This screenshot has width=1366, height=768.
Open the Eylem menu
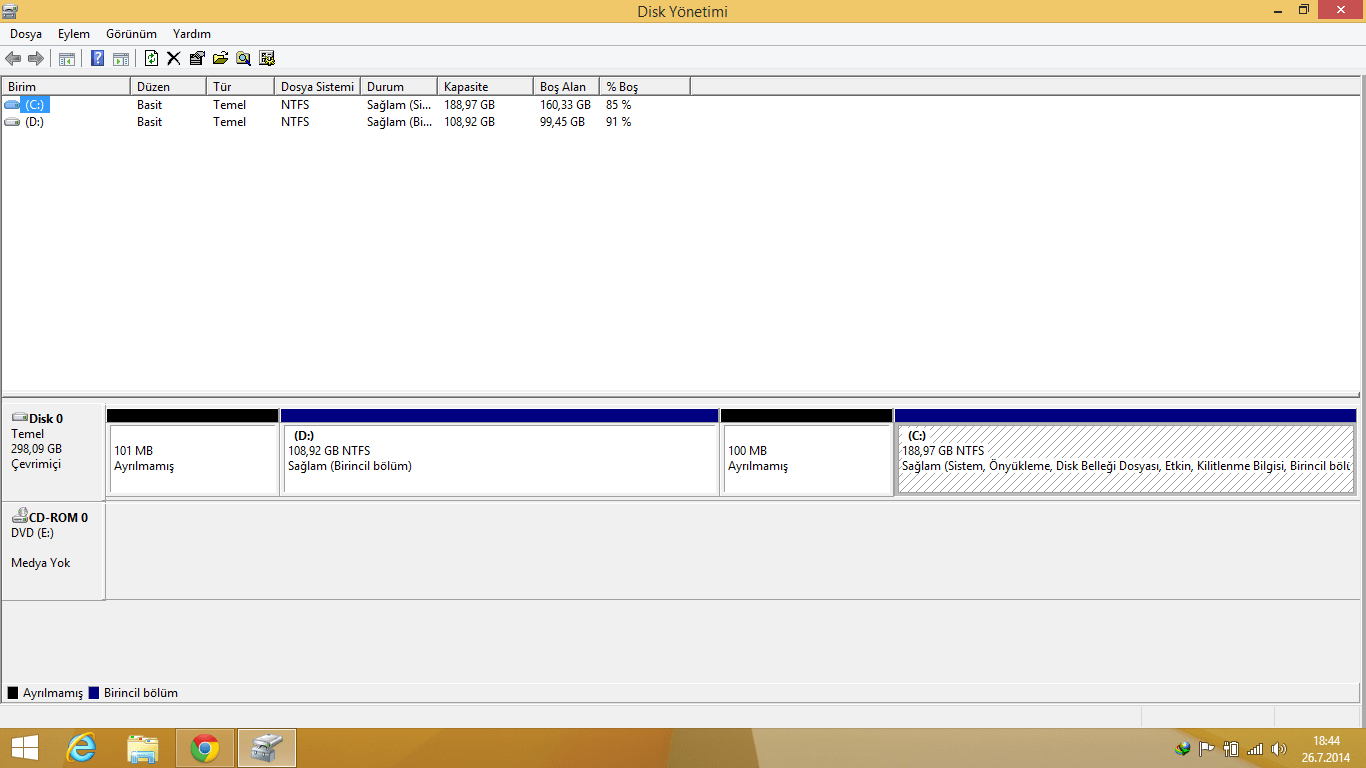74,34
